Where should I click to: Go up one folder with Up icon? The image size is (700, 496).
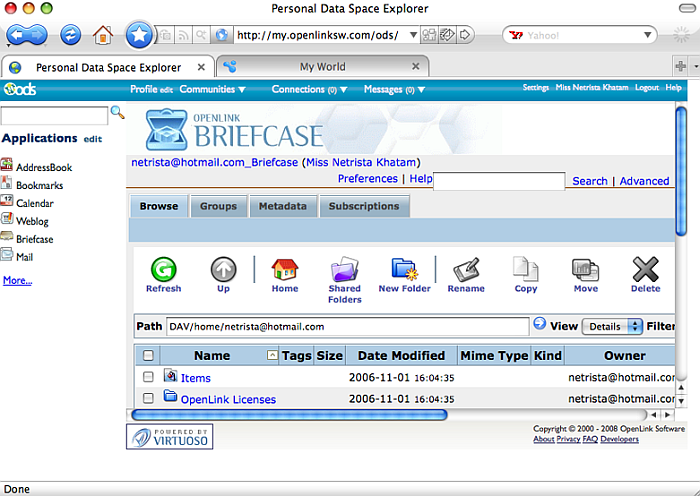[x=223, y=270]
